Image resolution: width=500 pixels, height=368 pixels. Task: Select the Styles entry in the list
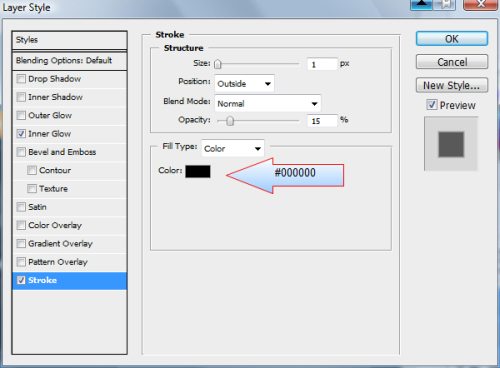pos(69,40)
